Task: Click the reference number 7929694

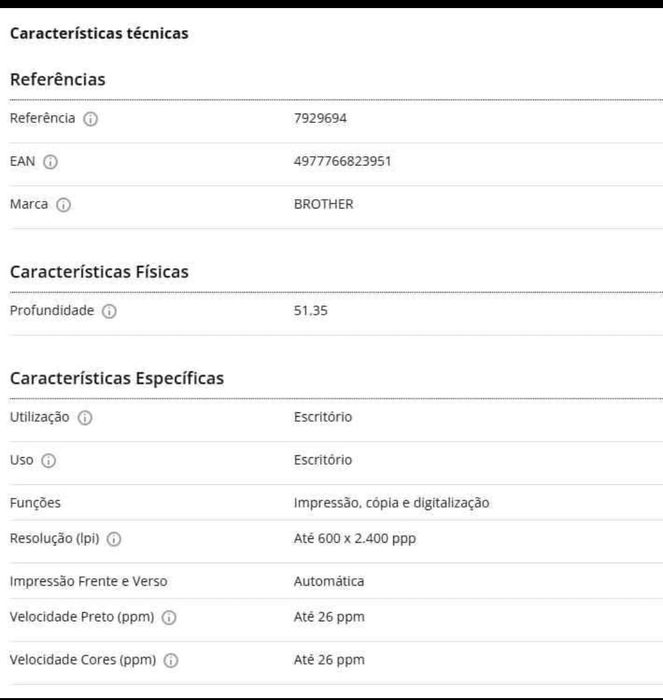Action: (320, 119)
